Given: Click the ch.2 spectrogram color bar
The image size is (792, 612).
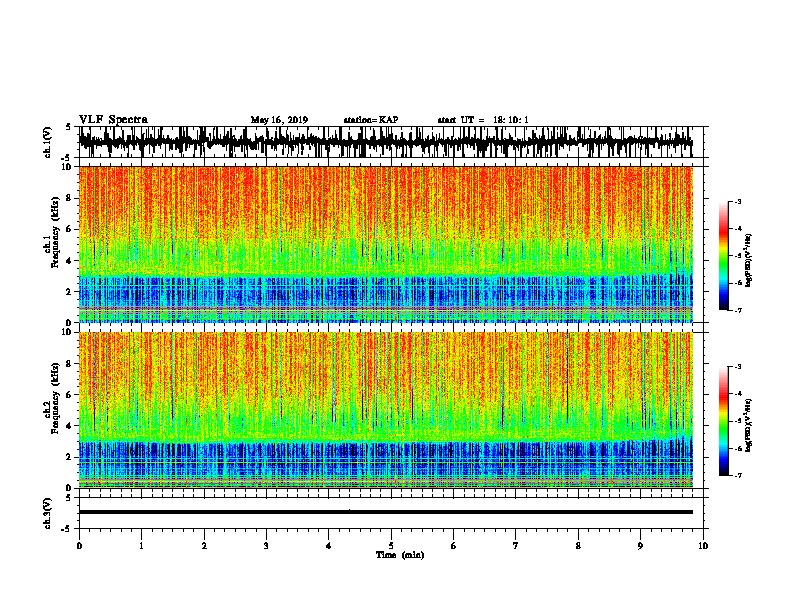Looking at the screenshot, I should pos(723,421).
